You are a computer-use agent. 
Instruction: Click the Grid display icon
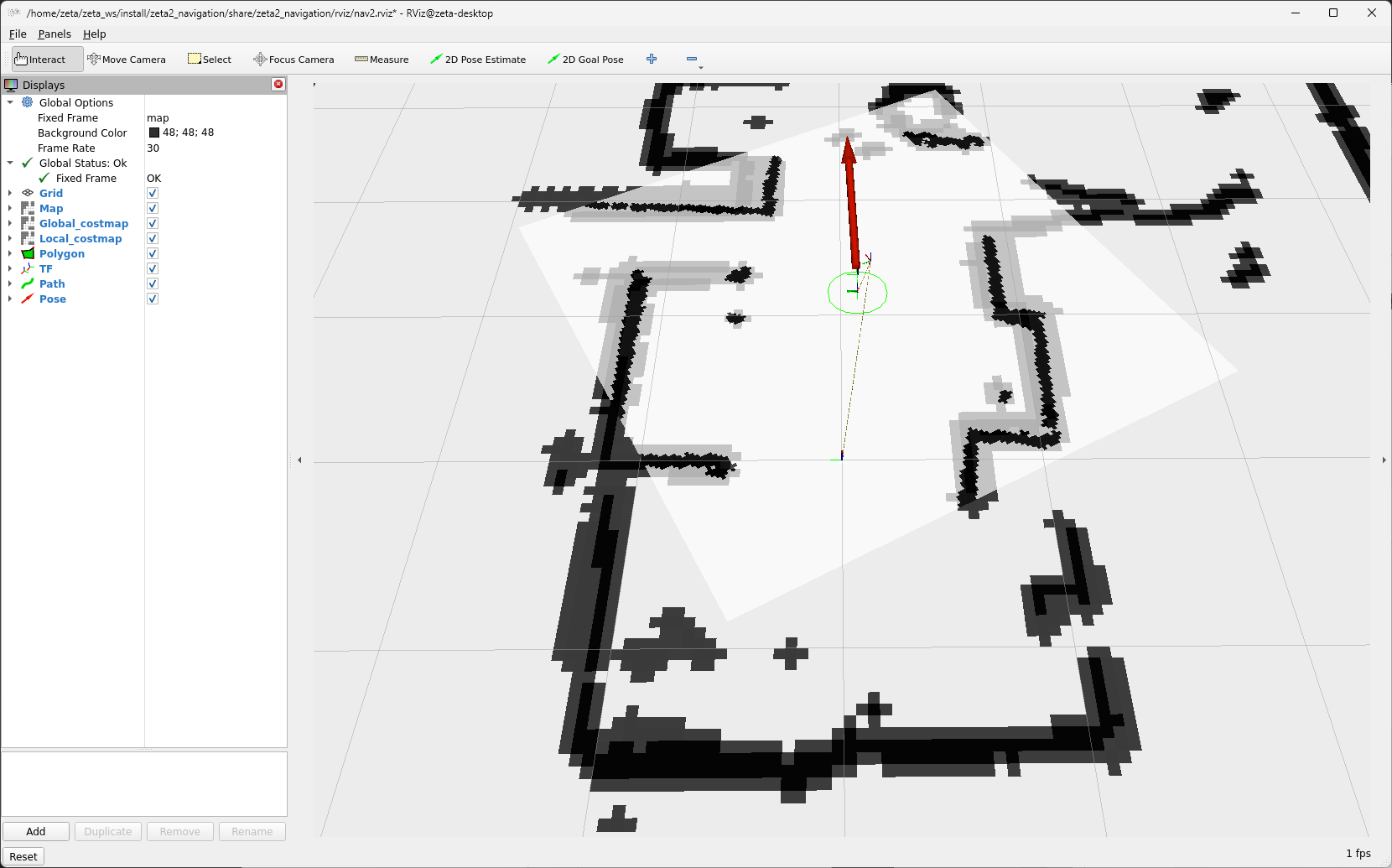click(x=28, y=193)
